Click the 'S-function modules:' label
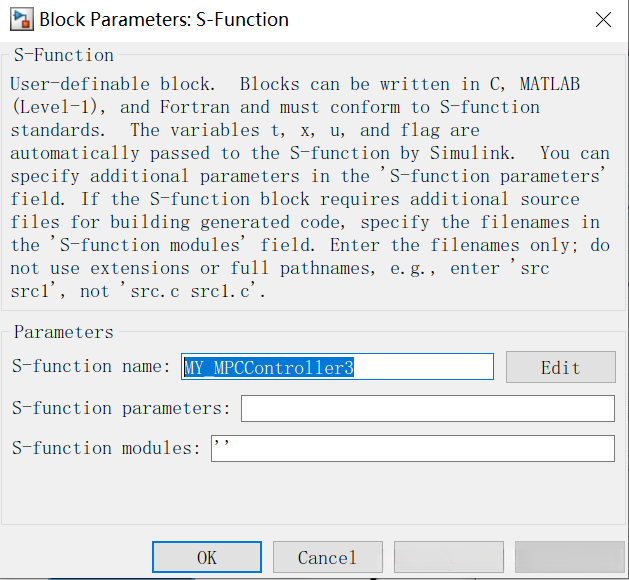Screen dimensions: 629x580 [x=106, y=448]
